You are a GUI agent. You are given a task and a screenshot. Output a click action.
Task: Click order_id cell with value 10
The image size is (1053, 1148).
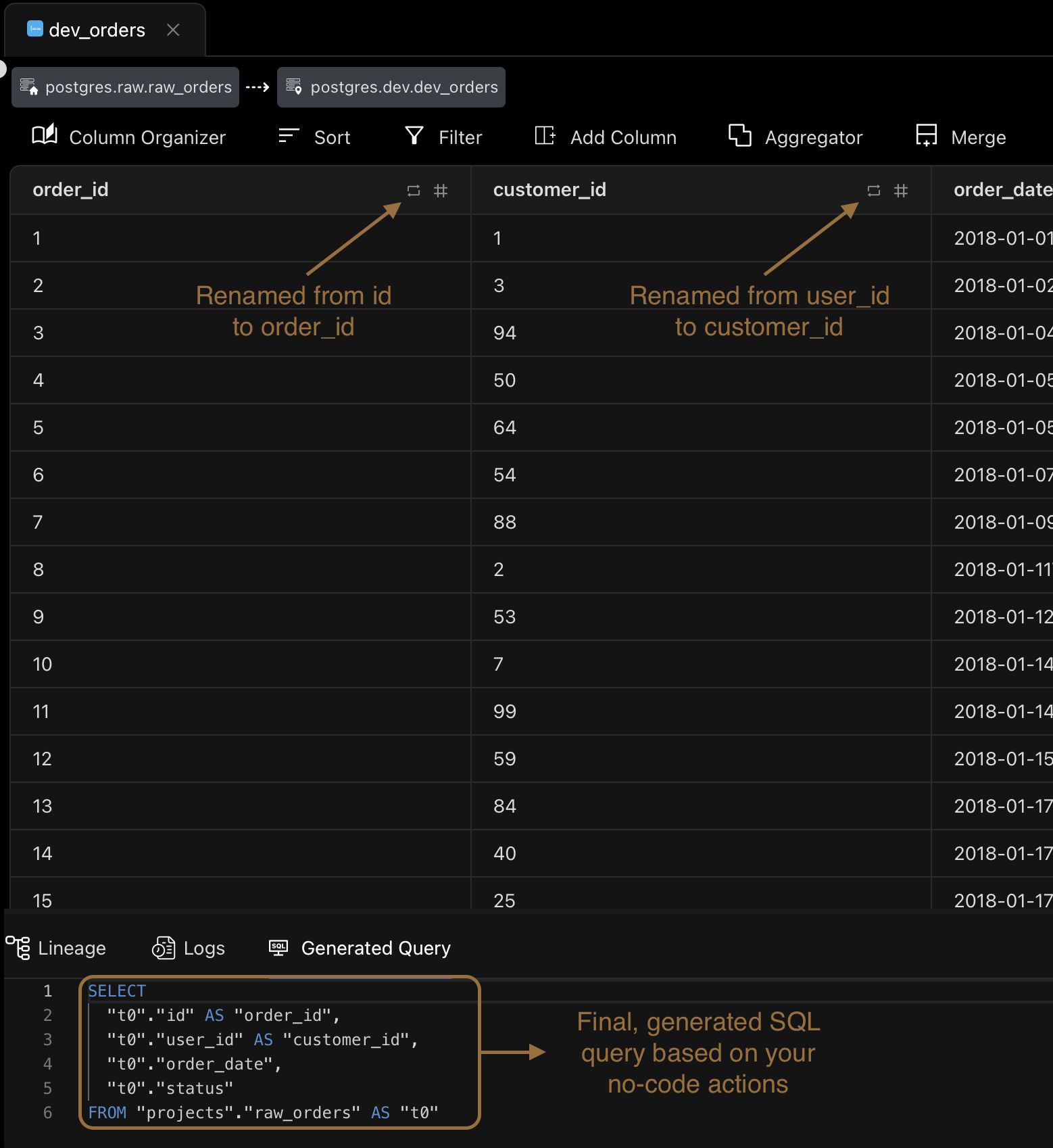click(x=241, y=664)
